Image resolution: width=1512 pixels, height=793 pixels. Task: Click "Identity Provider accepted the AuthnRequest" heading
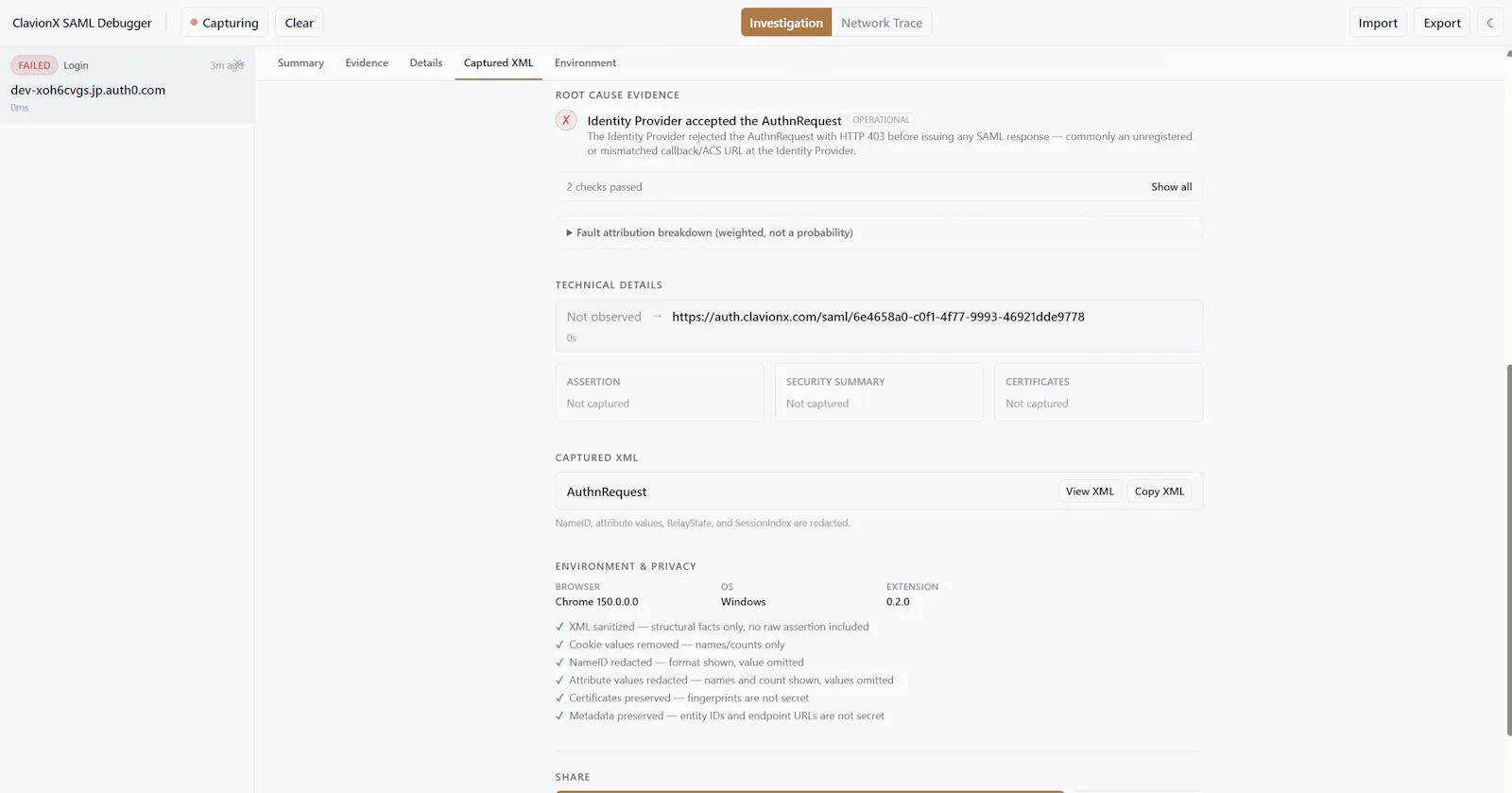point(714,121)
